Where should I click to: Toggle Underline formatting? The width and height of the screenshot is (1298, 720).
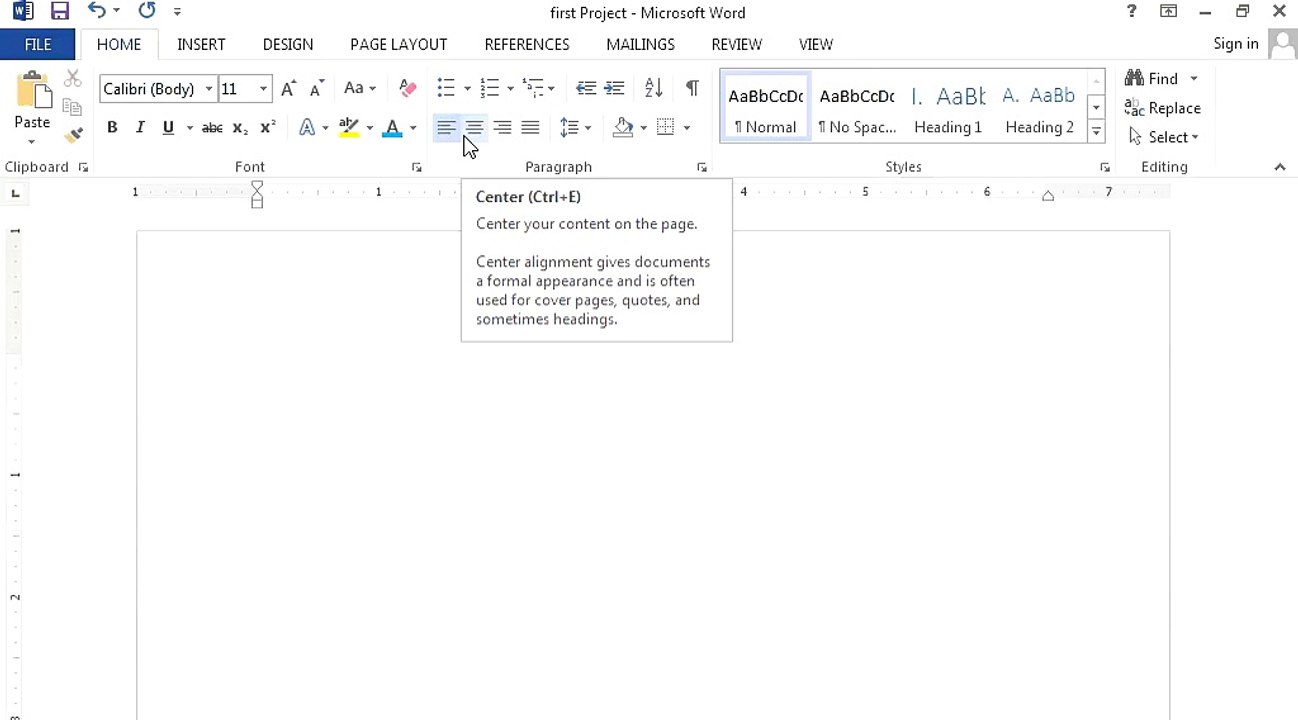tap(168, 128)
